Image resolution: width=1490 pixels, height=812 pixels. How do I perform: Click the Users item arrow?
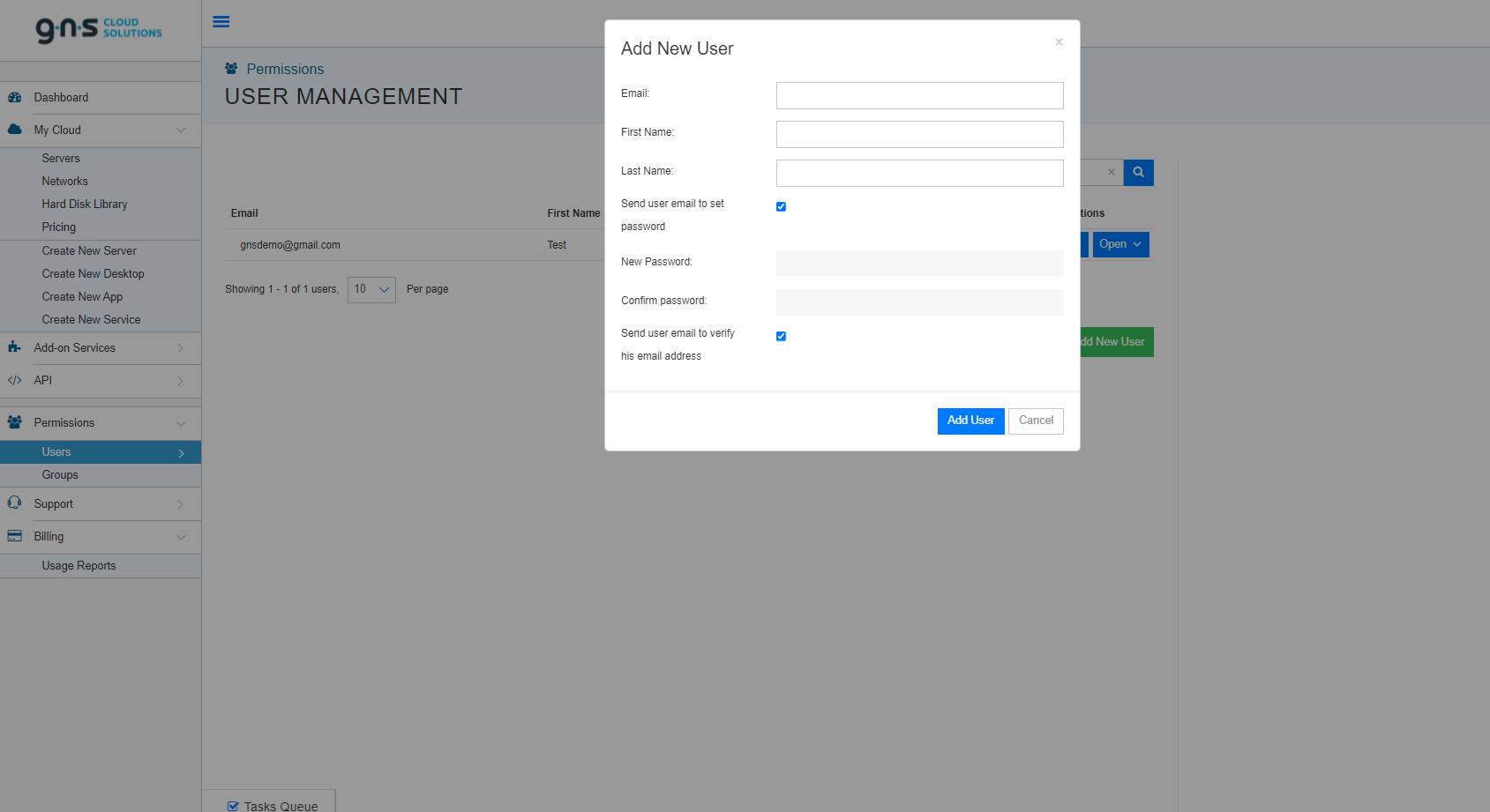pos(182,453)
